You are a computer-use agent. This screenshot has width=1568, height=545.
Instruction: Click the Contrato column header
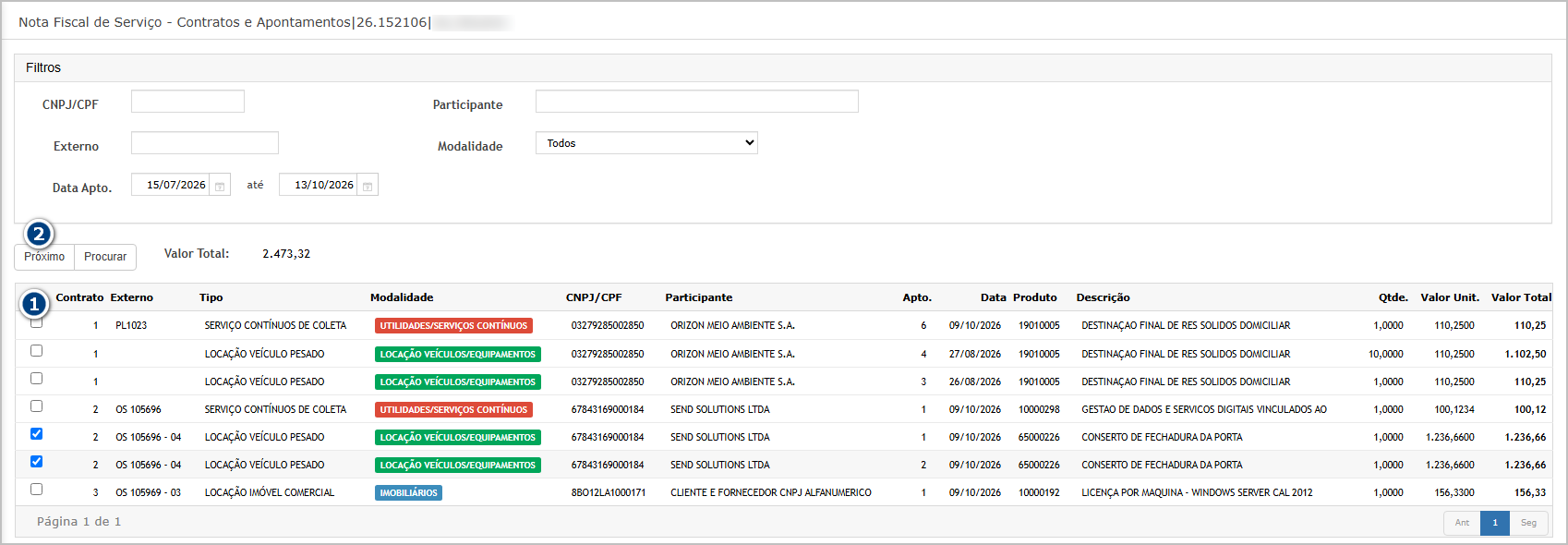(79, 297)
